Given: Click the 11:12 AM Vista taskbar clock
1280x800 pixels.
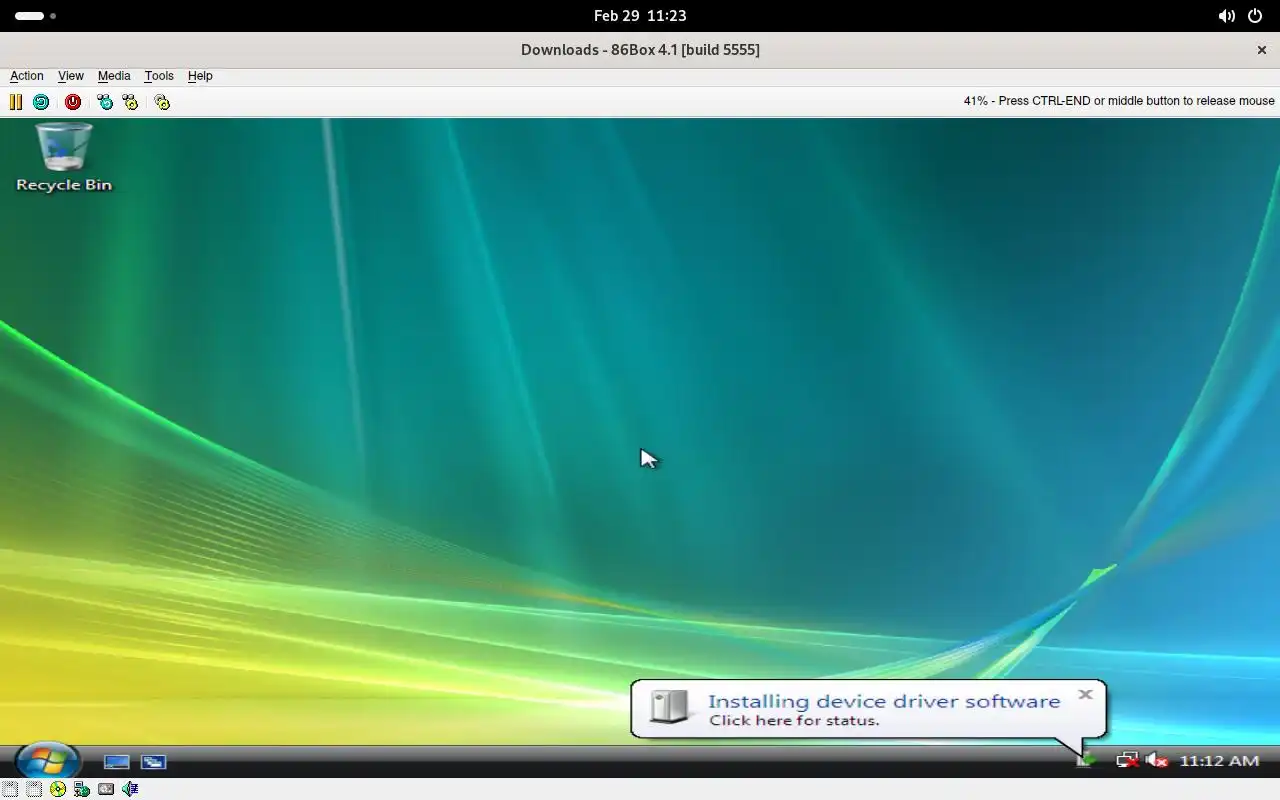Looking at the screenshot, I should [1219, 761].
